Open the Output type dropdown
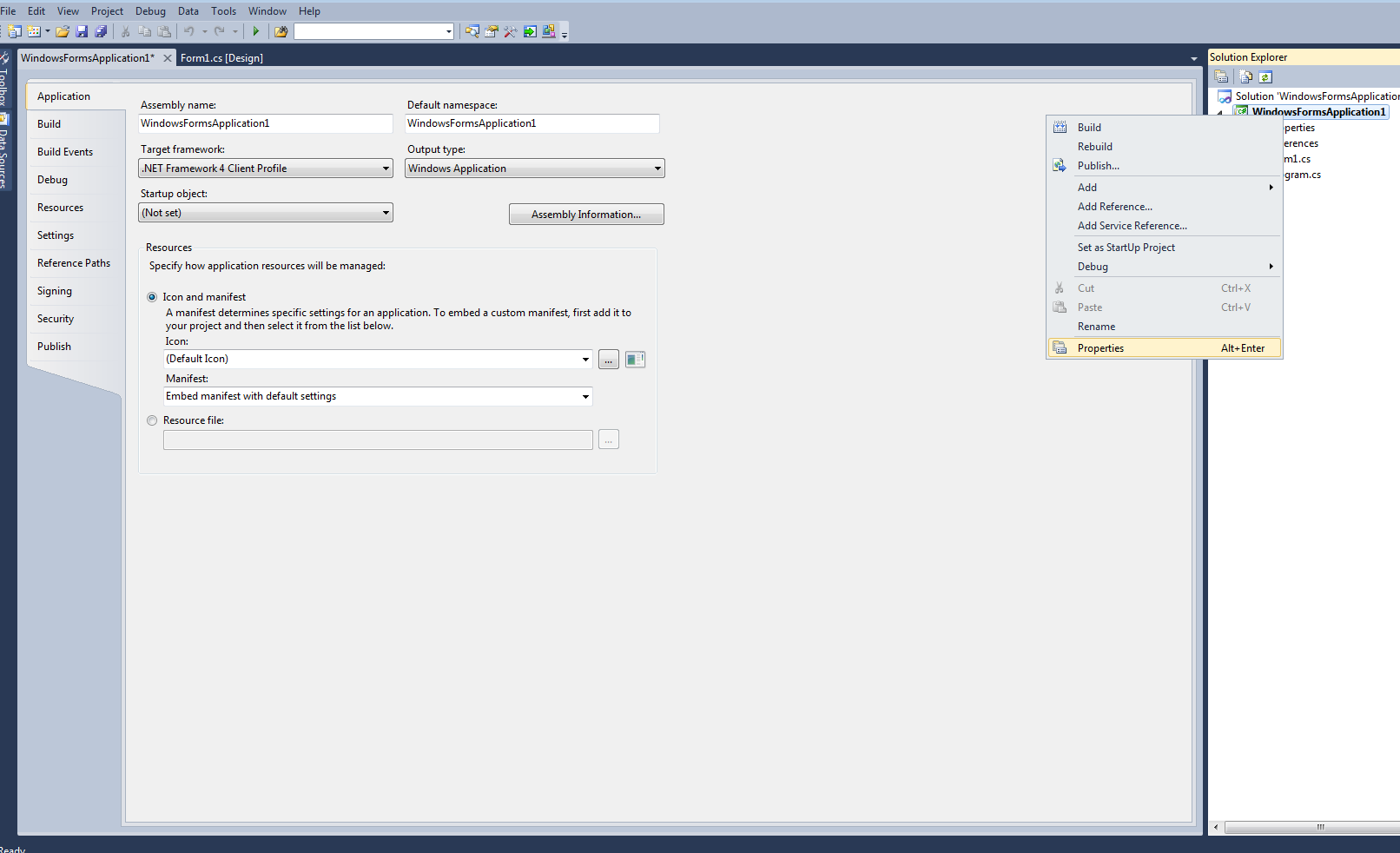Screen dimensions: 1400x853 coord(535,169)
